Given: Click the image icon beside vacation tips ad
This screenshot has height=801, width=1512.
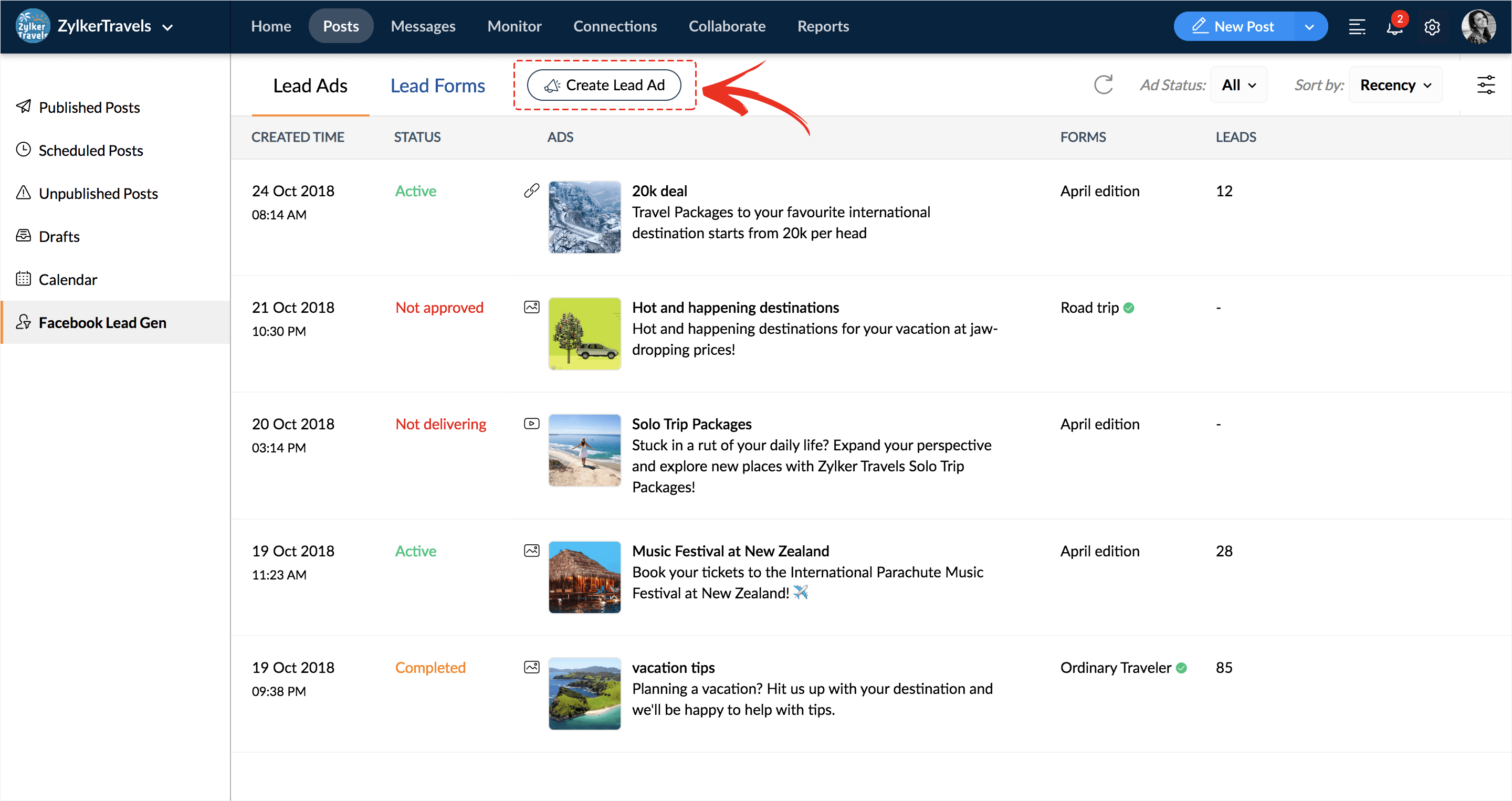Looking at the screenshot, I should pos(531,667).
